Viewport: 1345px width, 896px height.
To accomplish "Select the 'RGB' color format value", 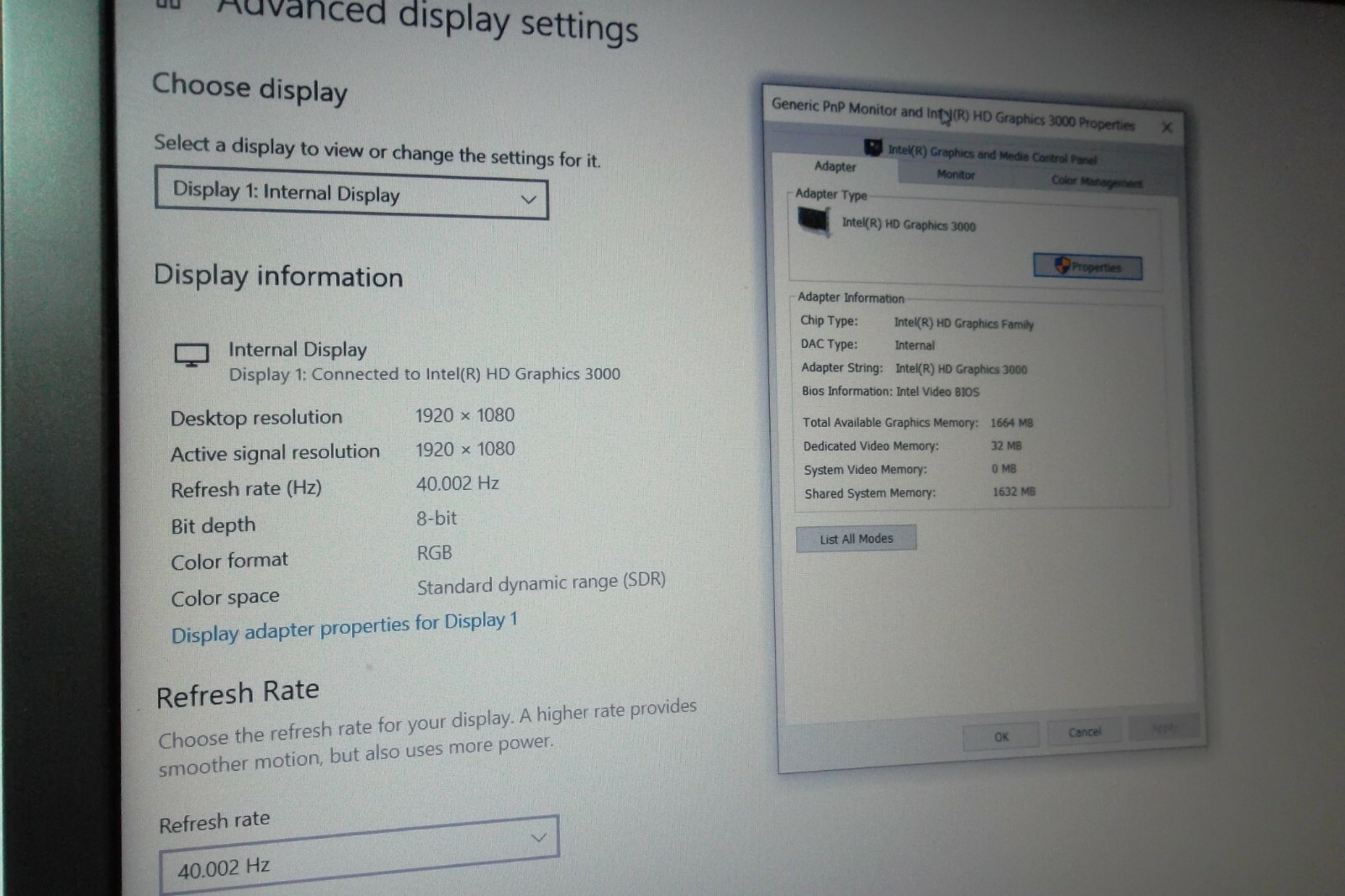I will click(435, 553).
